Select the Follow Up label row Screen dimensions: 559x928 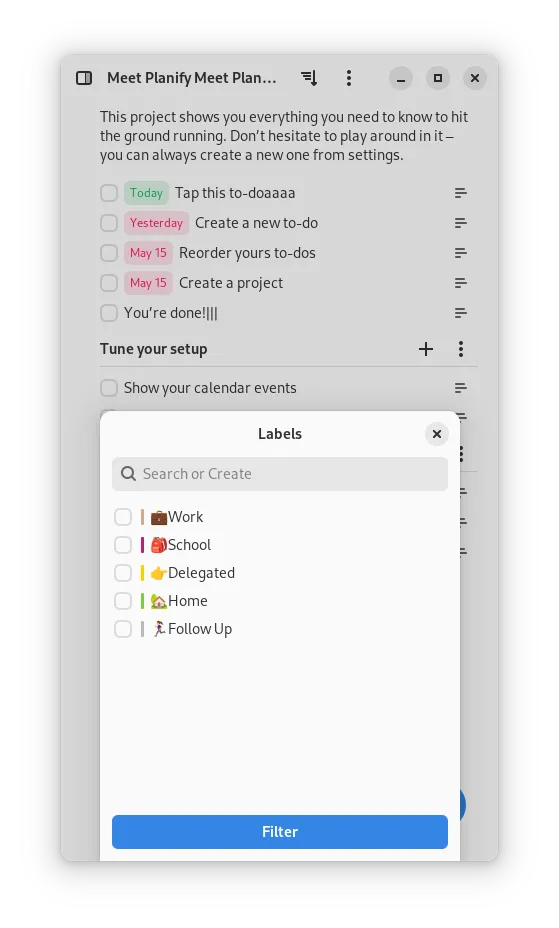[x=280, y=629]
